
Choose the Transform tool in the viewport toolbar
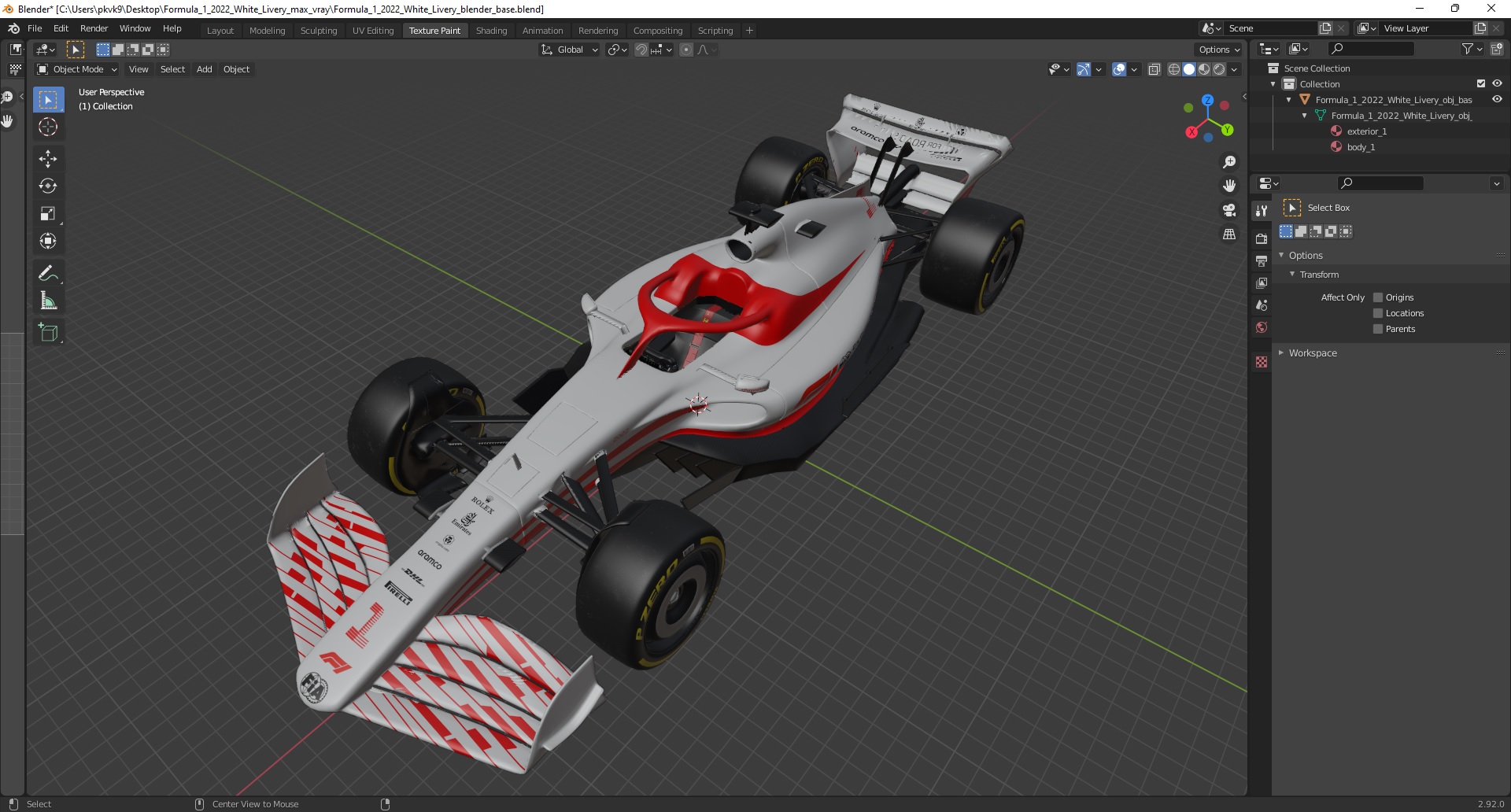(48, 241)
